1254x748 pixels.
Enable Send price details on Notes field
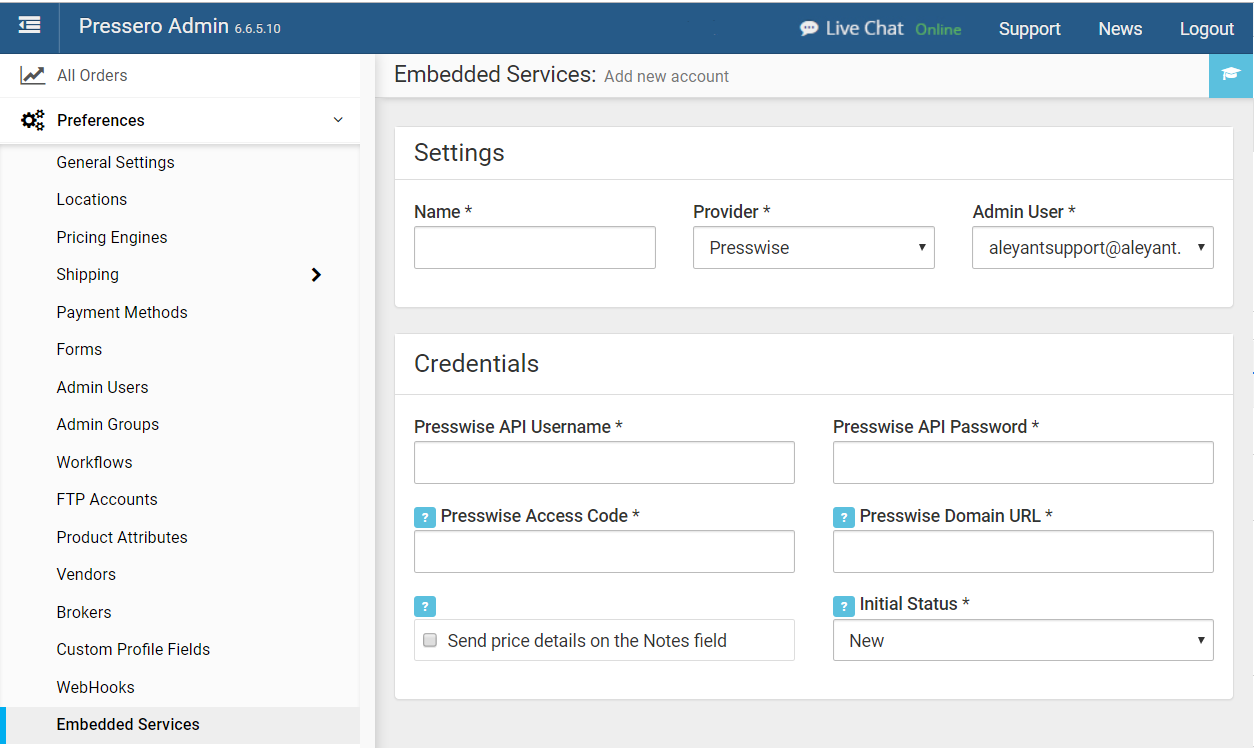coord(430,640)
